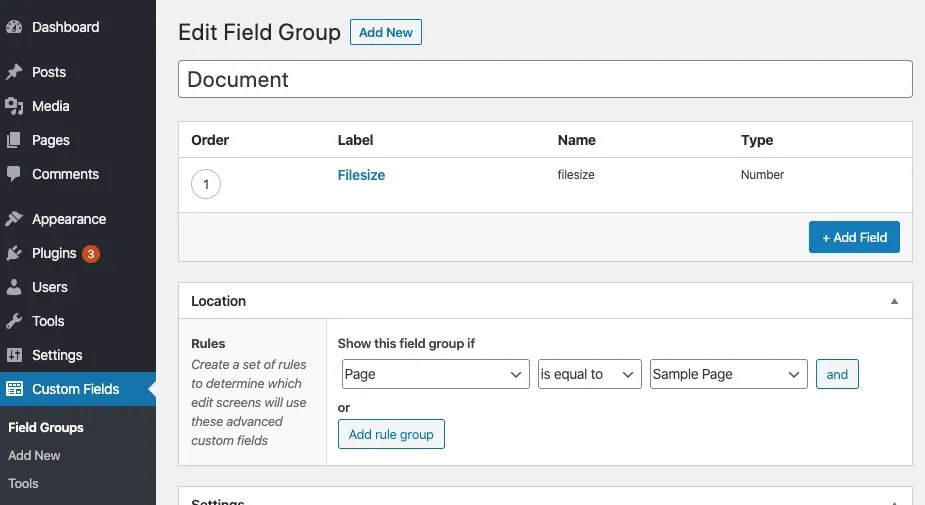Click the Users person icon

click(x=14, y=287)
